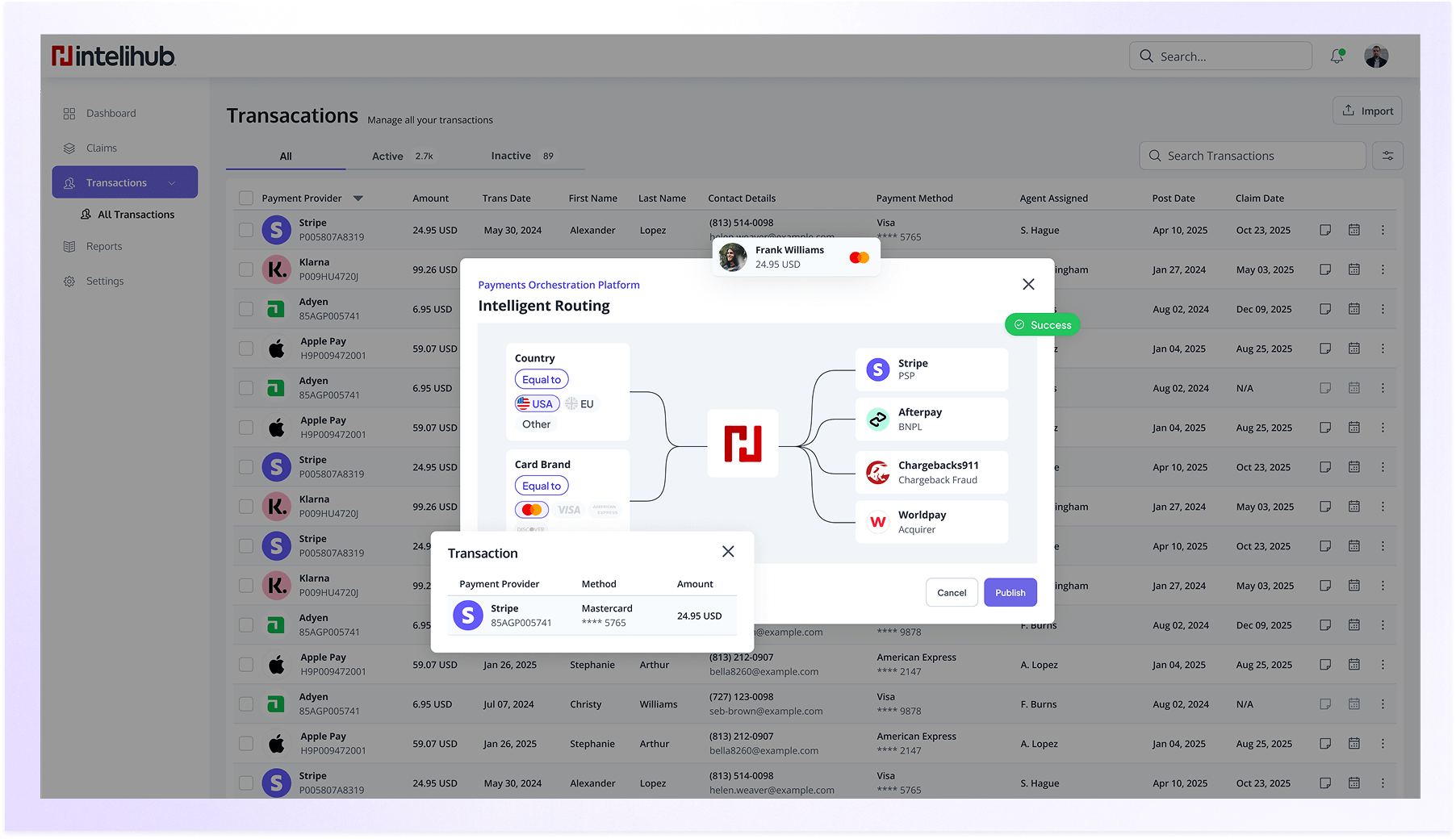Click the Claim Date column header
The image size is (1456, 839).
point(1259,198)
